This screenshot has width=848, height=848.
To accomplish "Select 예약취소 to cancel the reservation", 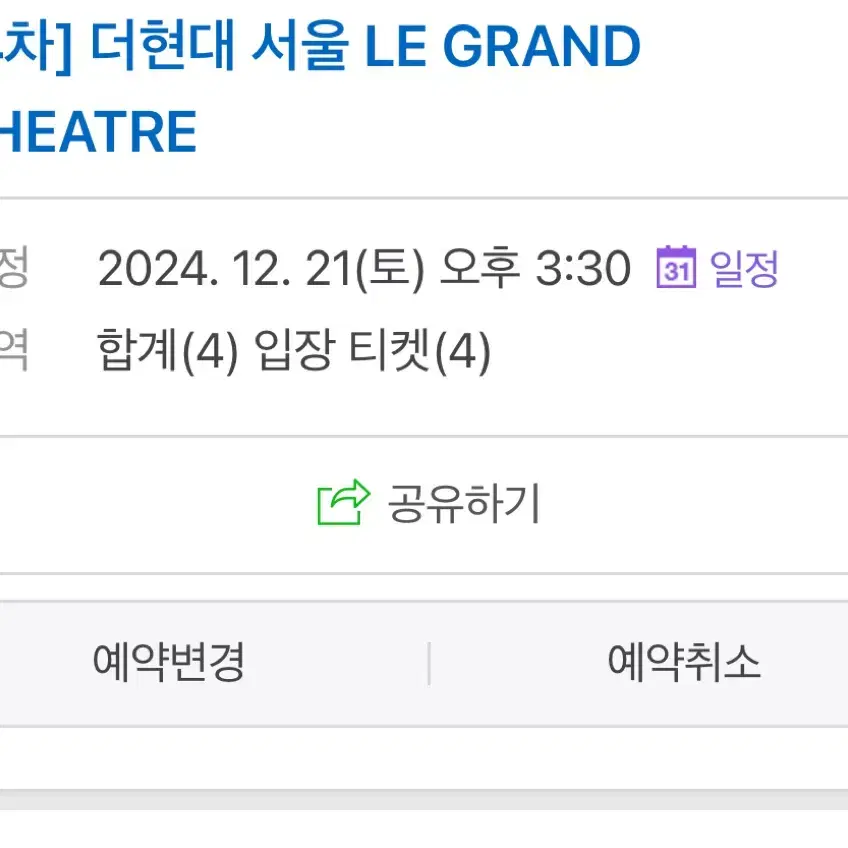I will [x=684, y=662].
